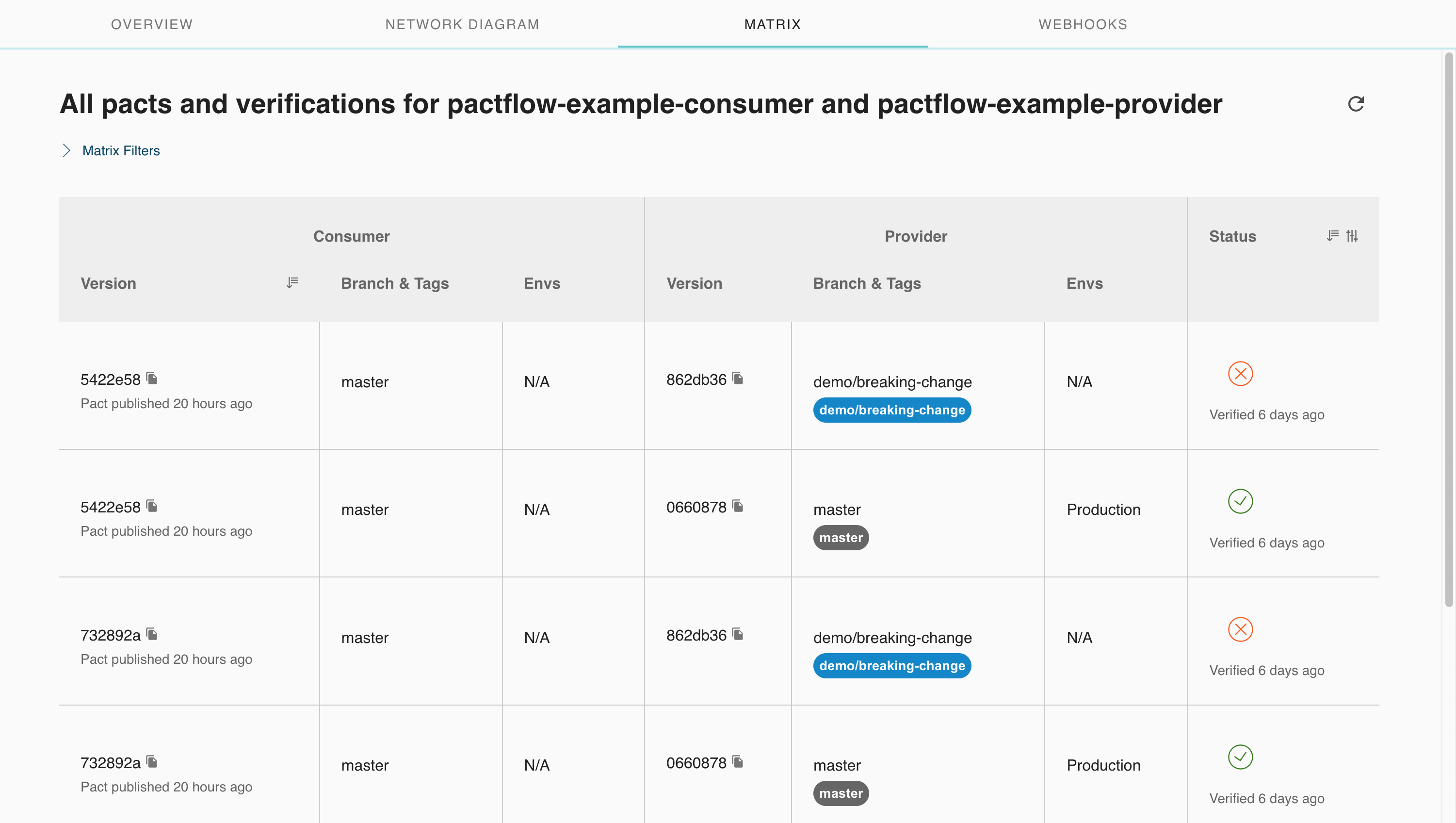Sort by consumer Version column icon
1456x823 pixels.
292,282
